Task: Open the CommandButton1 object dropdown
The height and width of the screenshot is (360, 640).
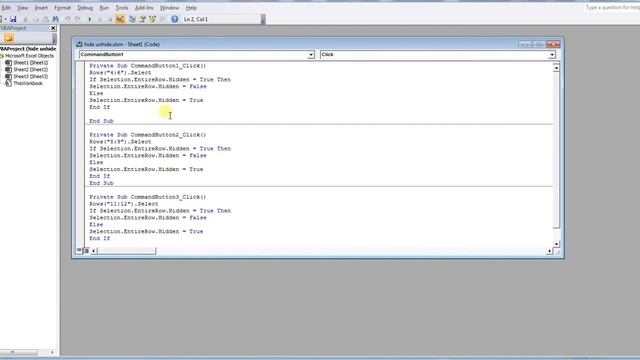Action: pos(311,54)
